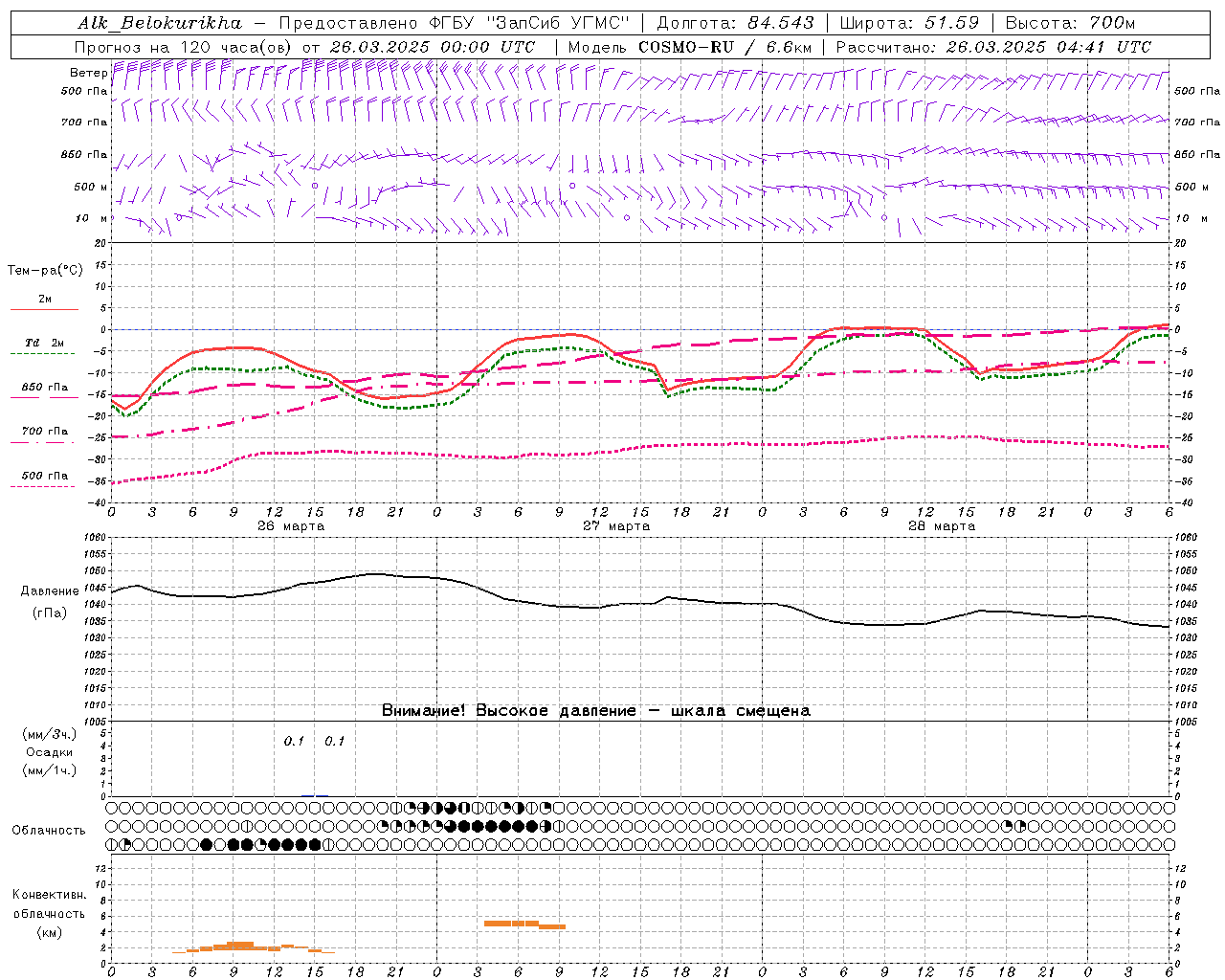Click the Облачность label
The width and height of the screenshot is (1225, 980).
coord(49,830)
